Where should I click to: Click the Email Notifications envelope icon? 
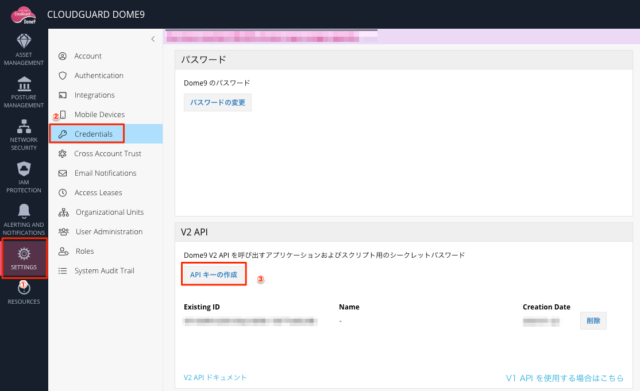pyautogui.click(x=62, y=173)
